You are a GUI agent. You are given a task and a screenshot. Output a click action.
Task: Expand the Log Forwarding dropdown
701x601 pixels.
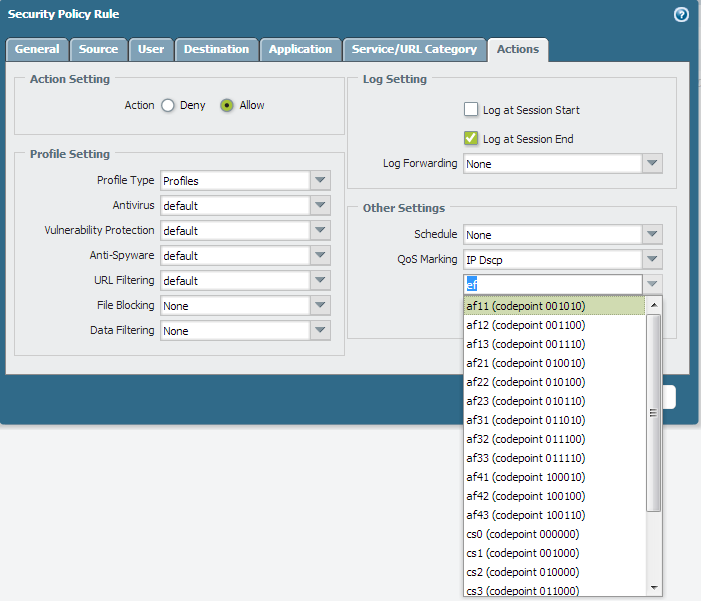pyautogui.click(x=652, y=164)
